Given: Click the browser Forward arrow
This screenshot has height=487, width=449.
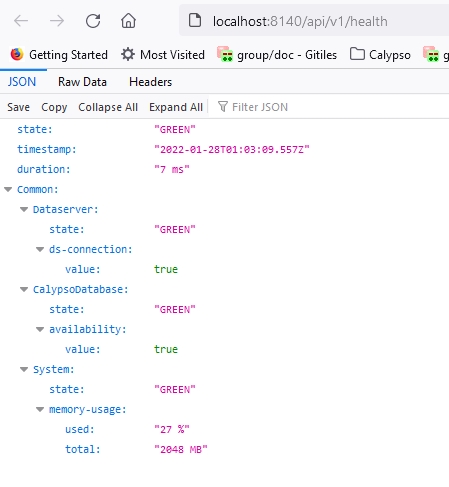Looking at the screenshot, I should (x=57, y=21).
